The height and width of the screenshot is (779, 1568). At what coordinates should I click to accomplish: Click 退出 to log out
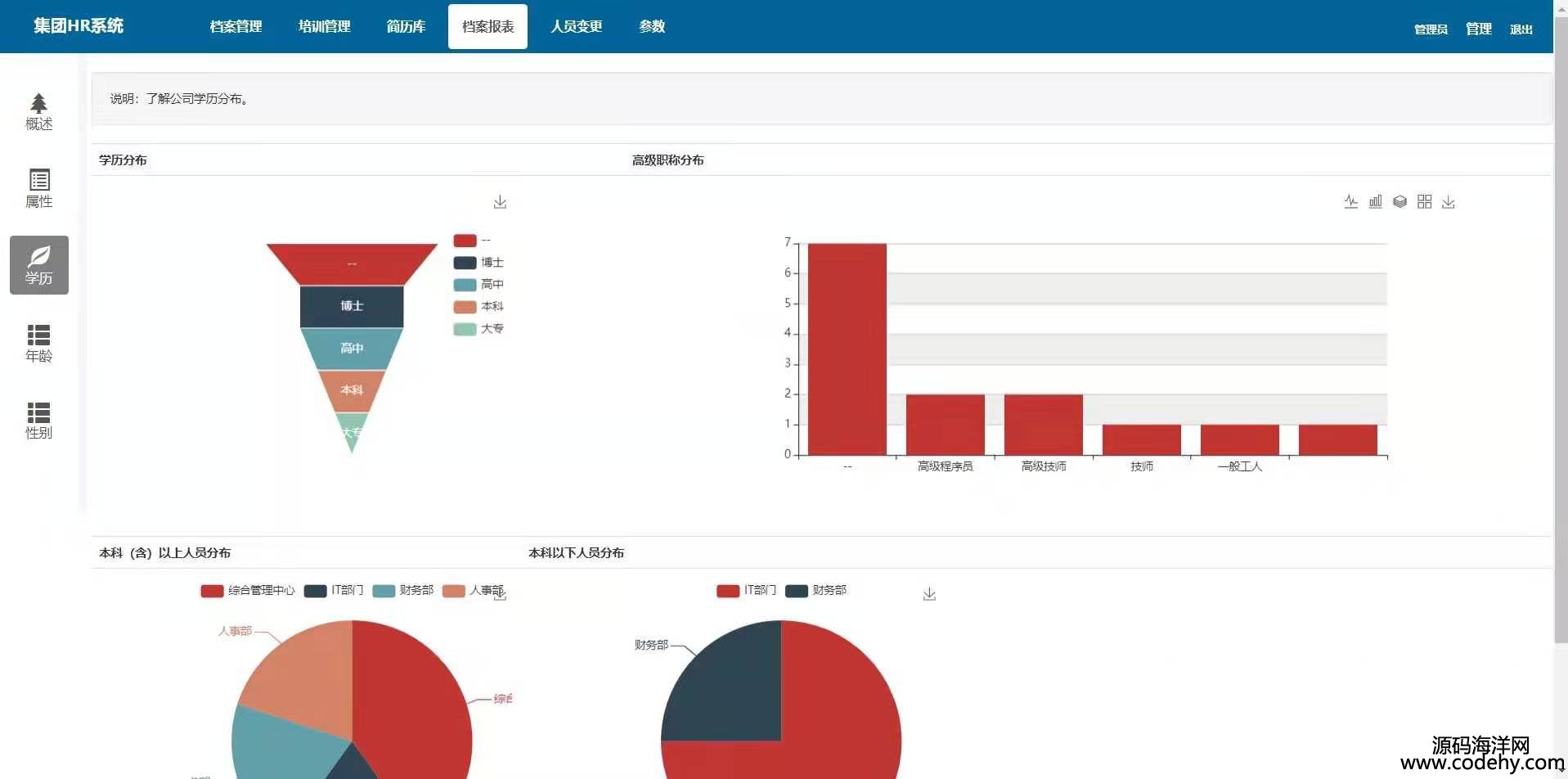tap(1521, 29)
